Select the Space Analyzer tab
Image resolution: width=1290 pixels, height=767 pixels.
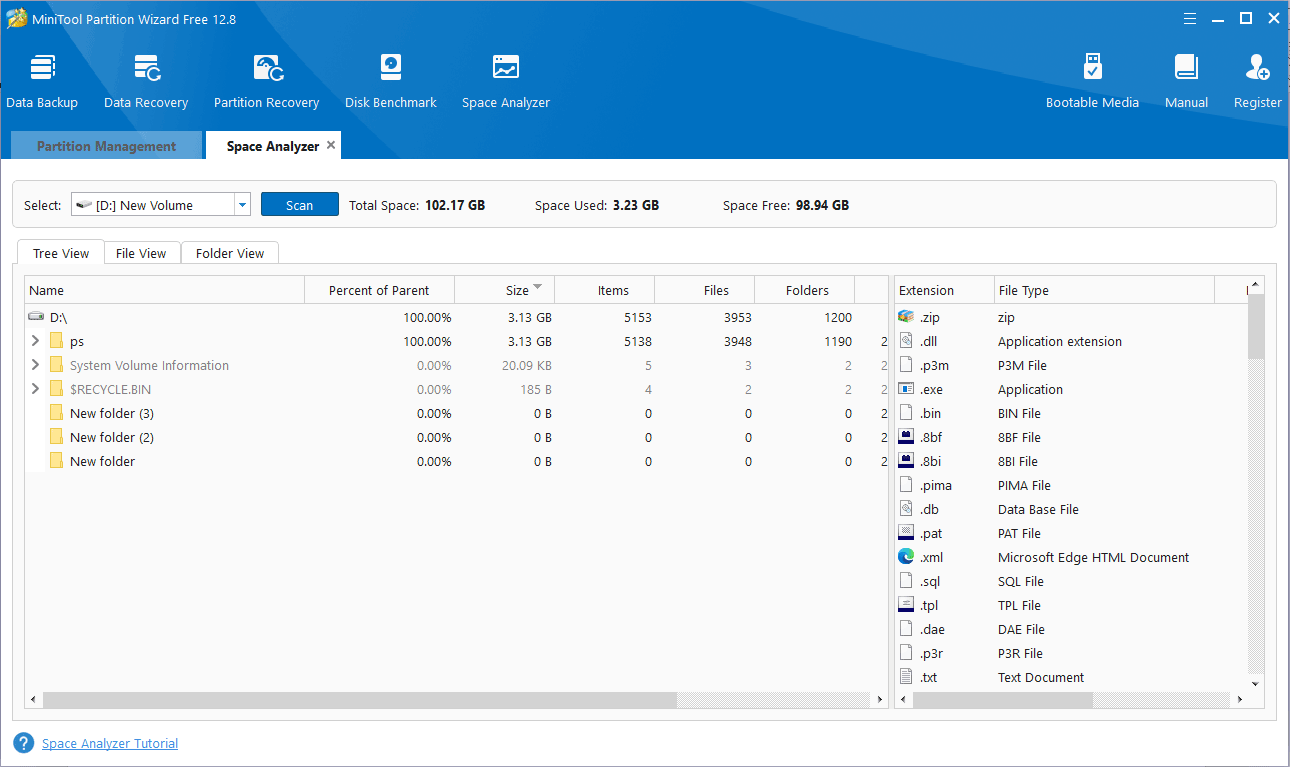click(272, 146)
